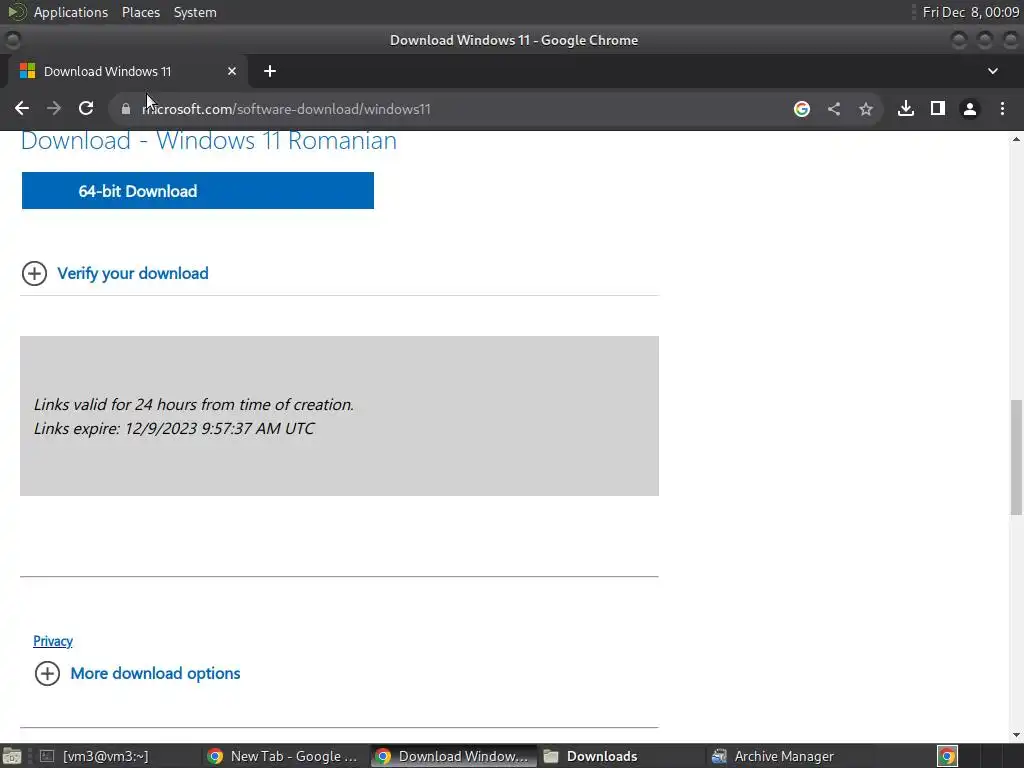Expand the Verify your download section
Screen dimensions: 1024x768
(x=133, y=274)
